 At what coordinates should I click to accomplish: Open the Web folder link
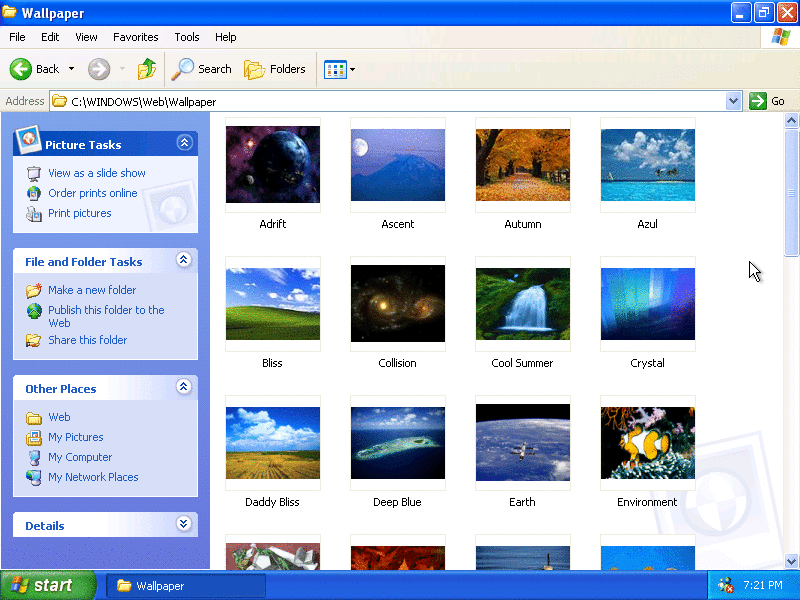point(59,417)
